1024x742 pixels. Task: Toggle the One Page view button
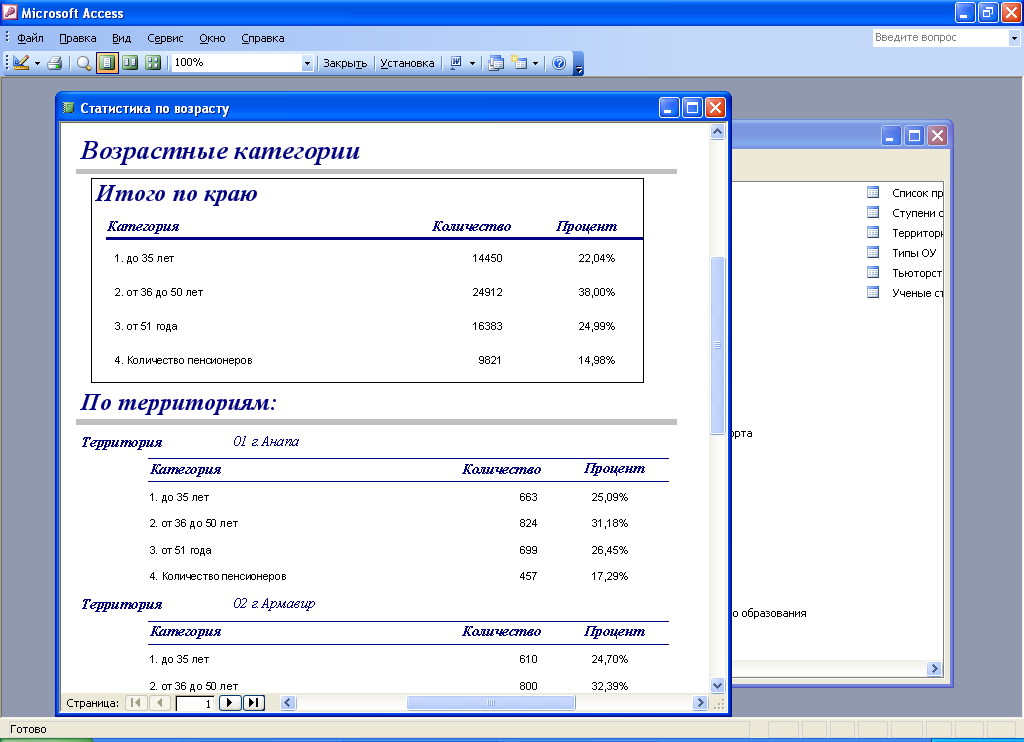click(x=107, y=63)
